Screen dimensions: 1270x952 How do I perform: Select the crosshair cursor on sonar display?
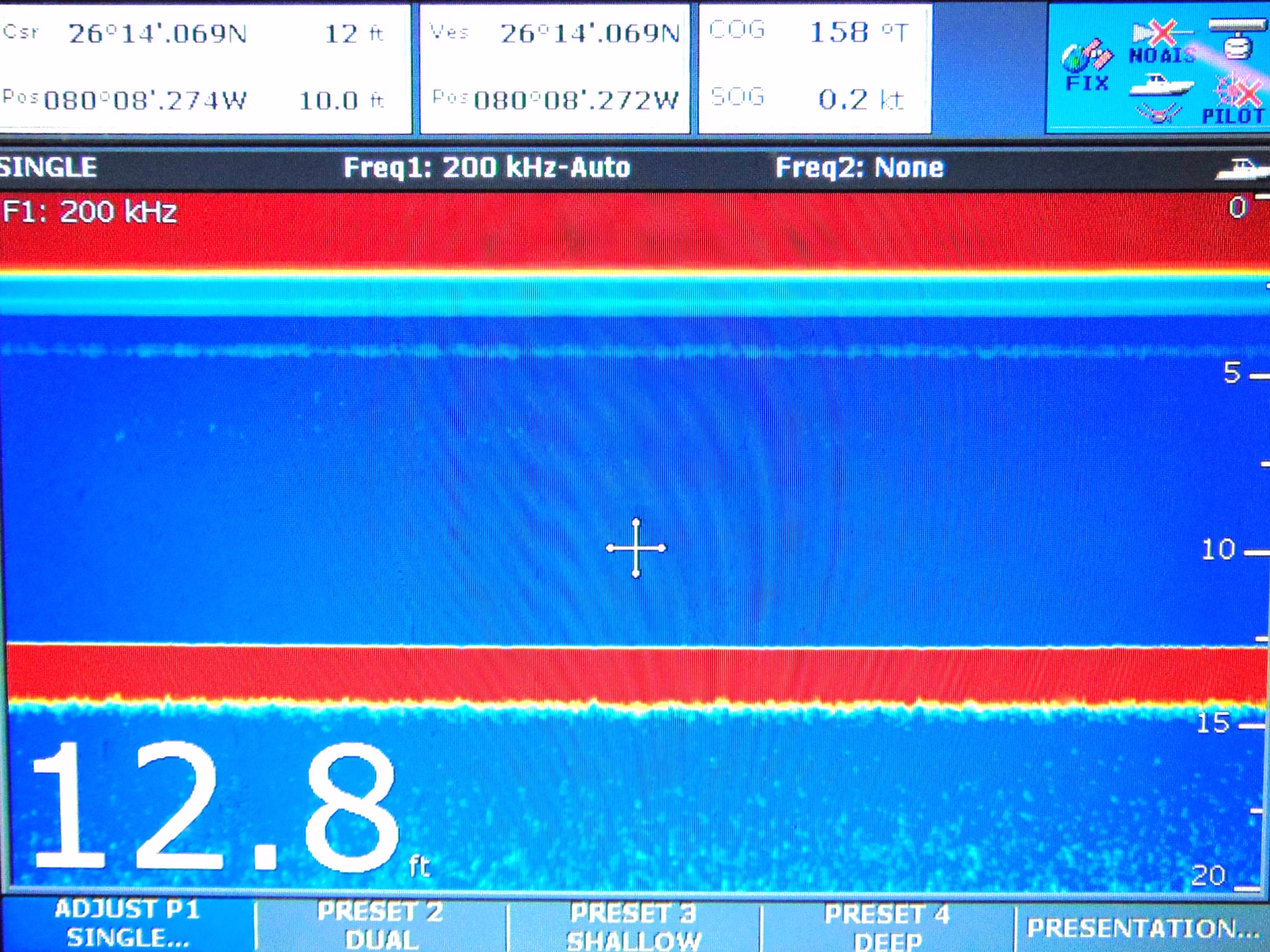[x=636, y=548]
